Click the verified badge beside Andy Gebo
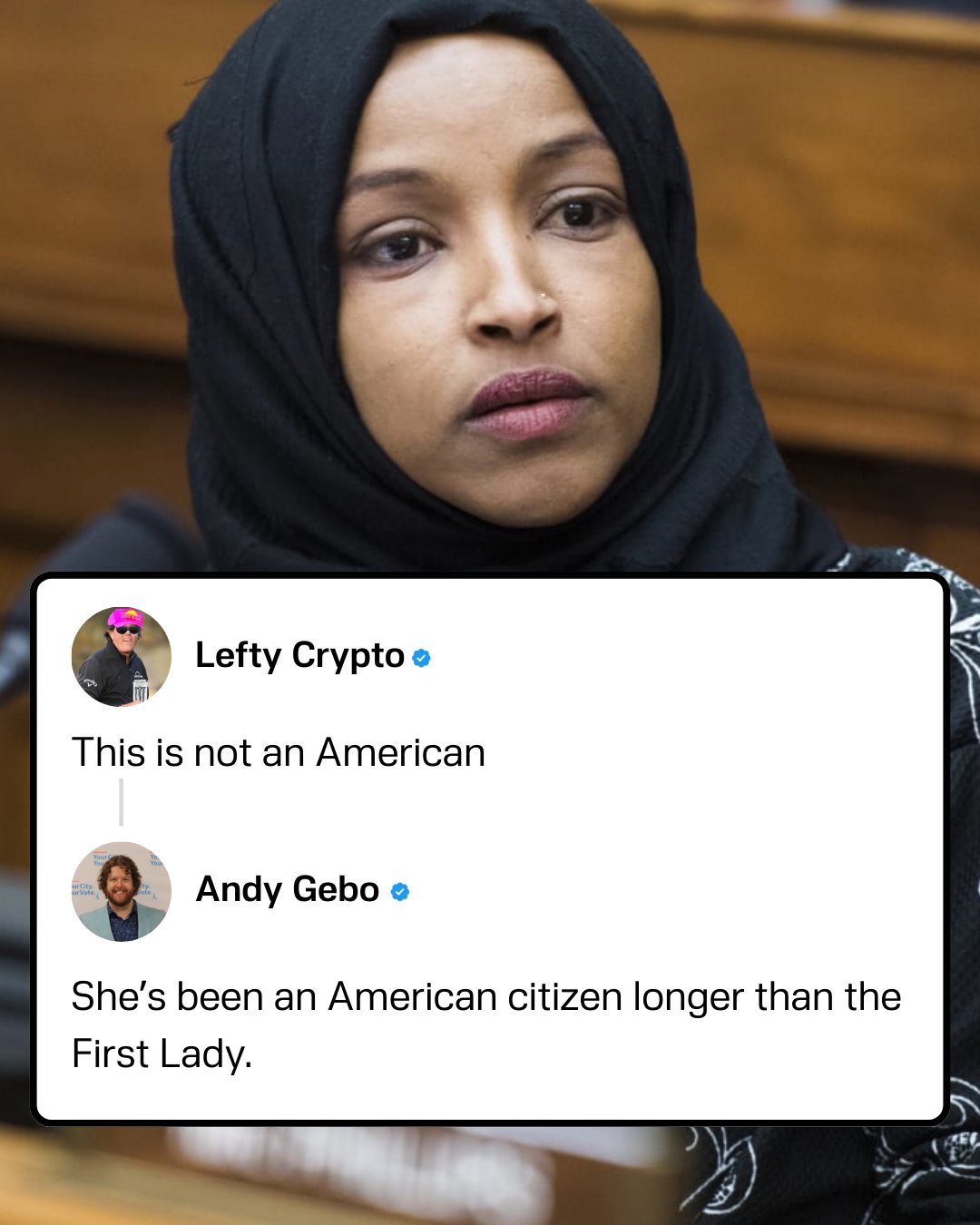The height and width of the screenshot is (1225, 980). (x=400, y=892)
